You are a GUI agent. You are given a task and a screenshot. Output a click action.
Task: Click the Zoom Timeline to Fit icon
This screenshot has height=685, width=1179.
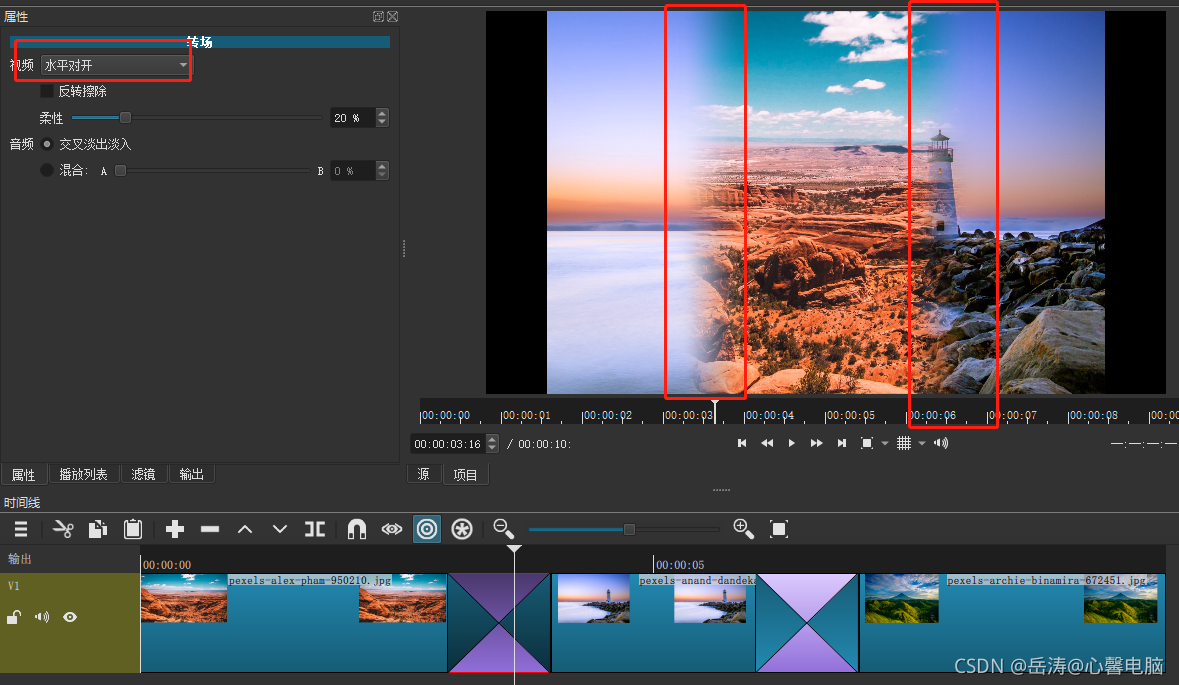pos(779,529)
